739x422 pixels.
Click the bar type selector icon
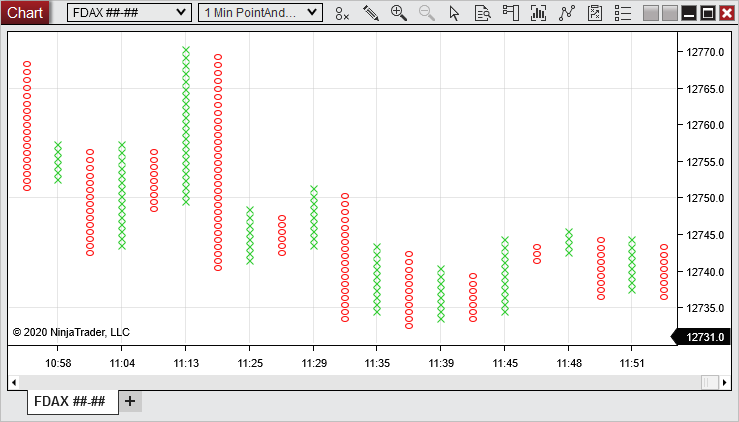click(x=343, y=13)
